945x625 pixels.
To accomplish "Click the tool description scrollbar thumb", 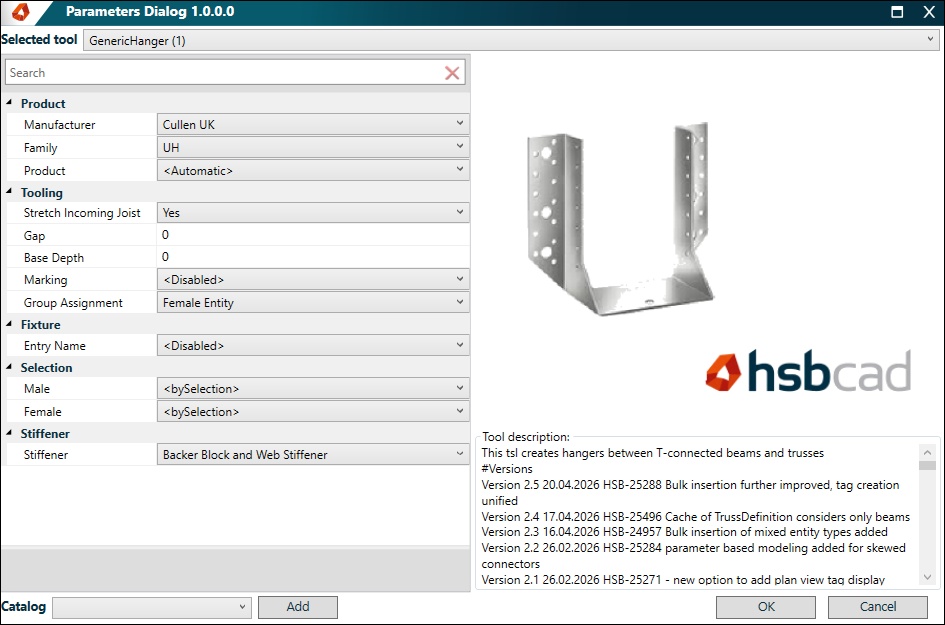I will click(928, 465).
